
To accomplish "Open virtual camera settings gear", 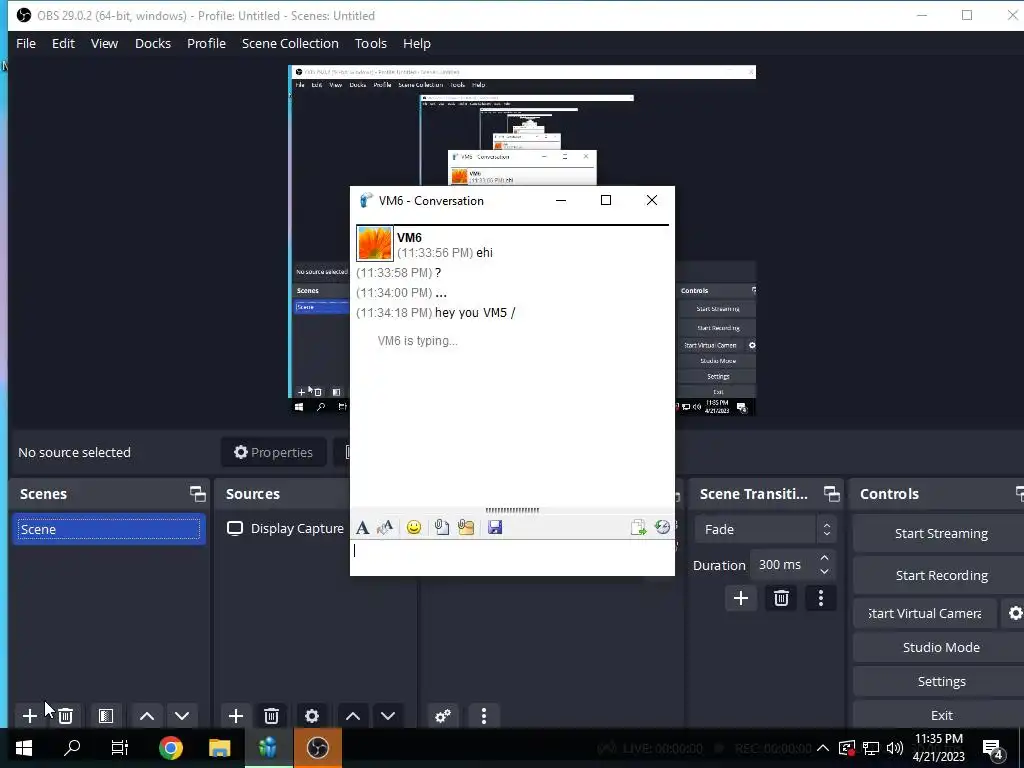I will pos(1014,613).
